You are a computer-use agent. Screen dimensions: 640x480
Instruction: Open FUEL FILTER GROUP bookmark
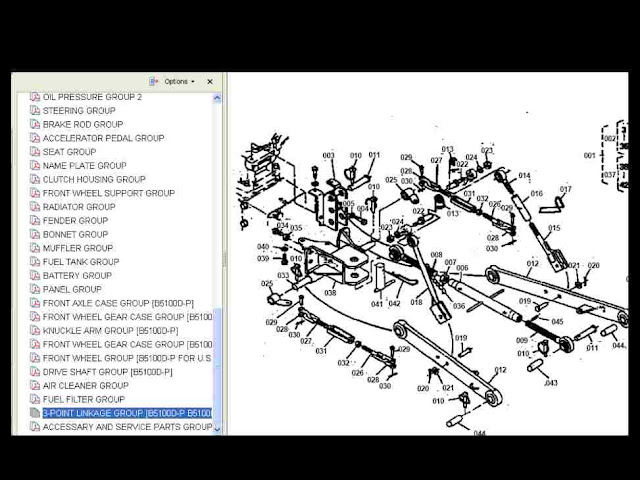point(84,400)
